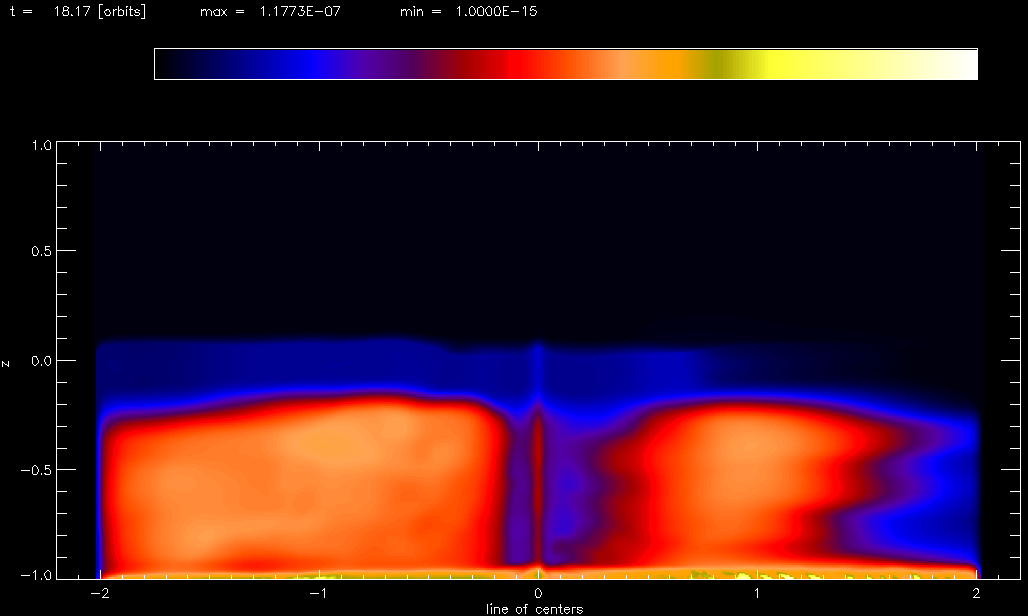
Task: Click the x-axis tick label 1
Action: click(758, 593)
